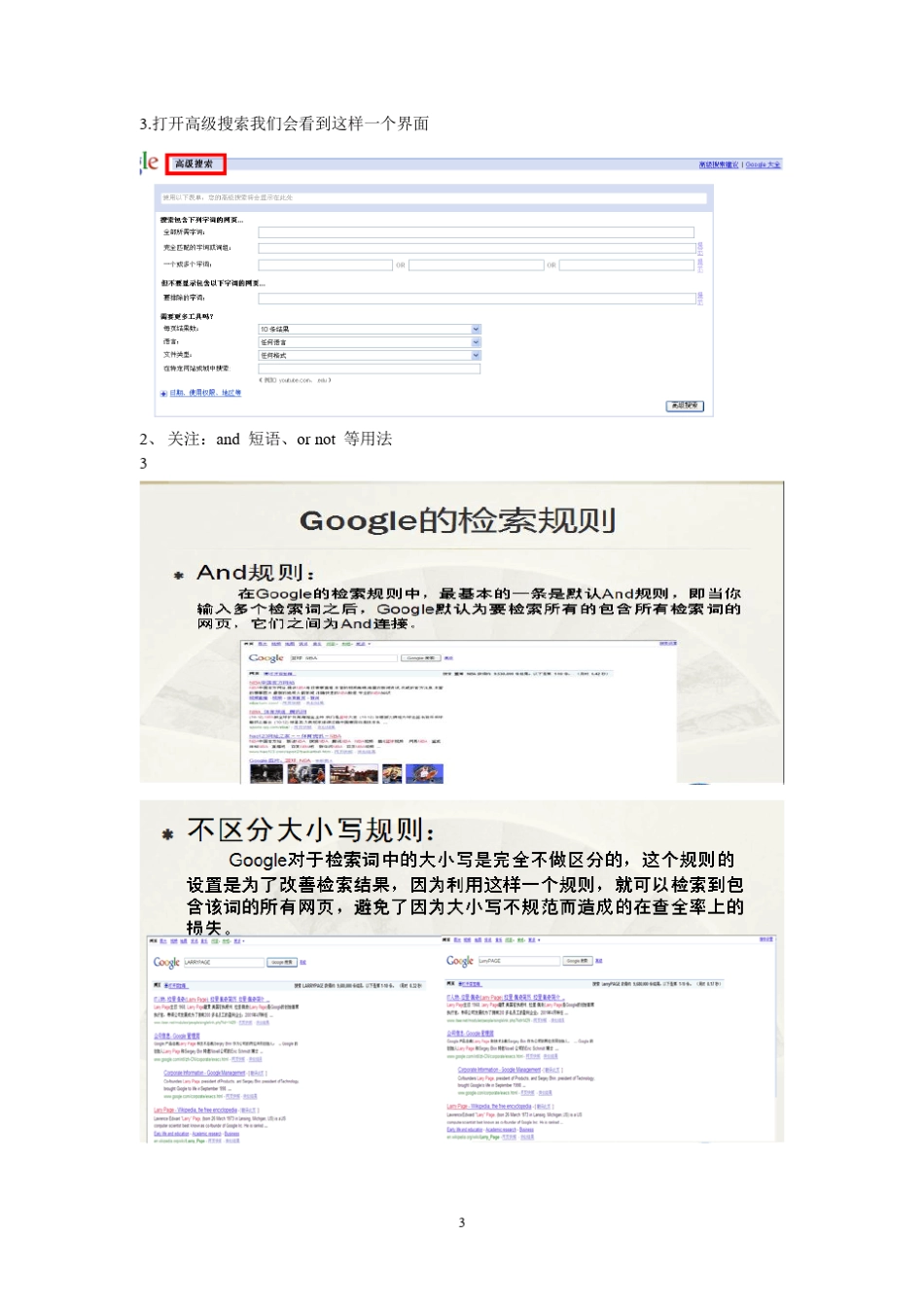Click the site or domain search input
Viewport: 924px width, 1307px height.
370,369
